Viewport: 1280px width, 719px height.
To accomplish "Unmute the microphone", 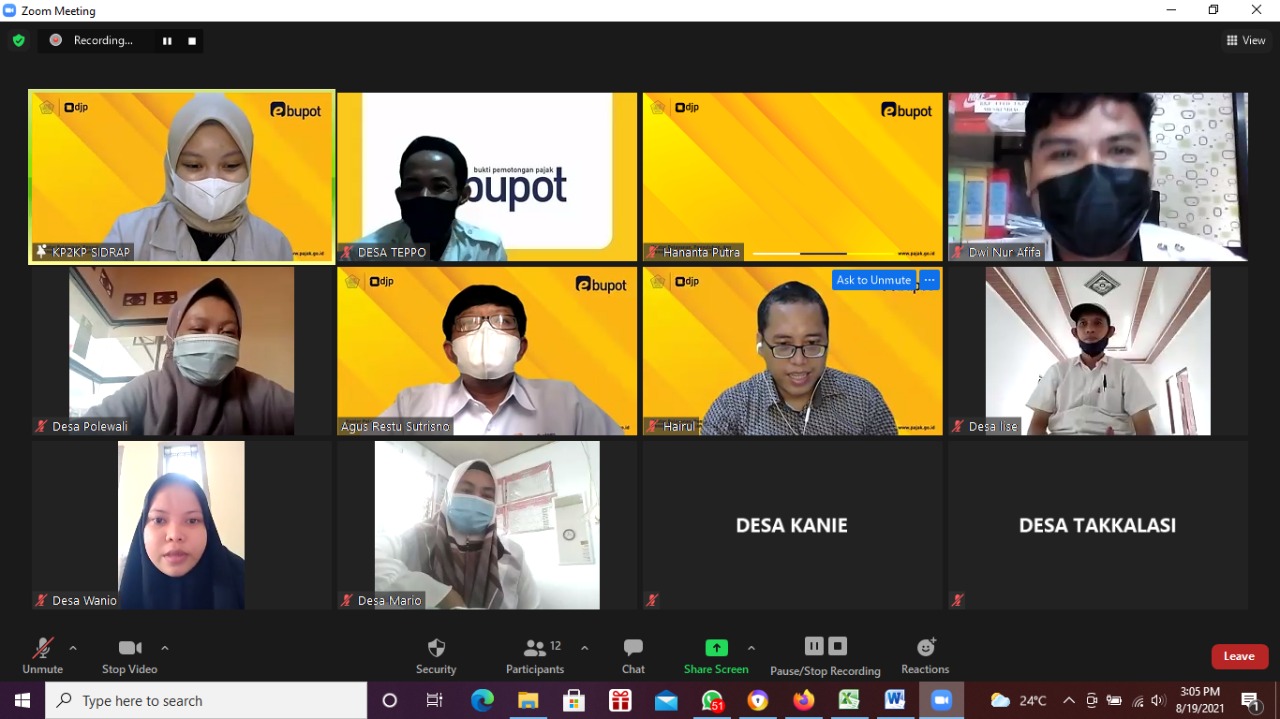I will pyautogui.click(x=43, y=655).
